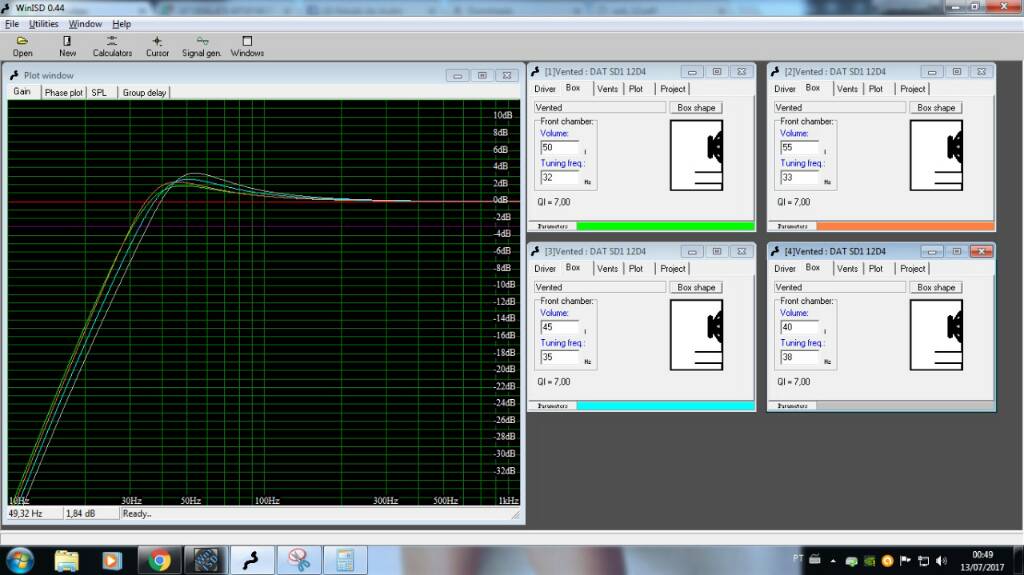
Task: Click the Windows toolbar icon
Action: coord(247,46)
